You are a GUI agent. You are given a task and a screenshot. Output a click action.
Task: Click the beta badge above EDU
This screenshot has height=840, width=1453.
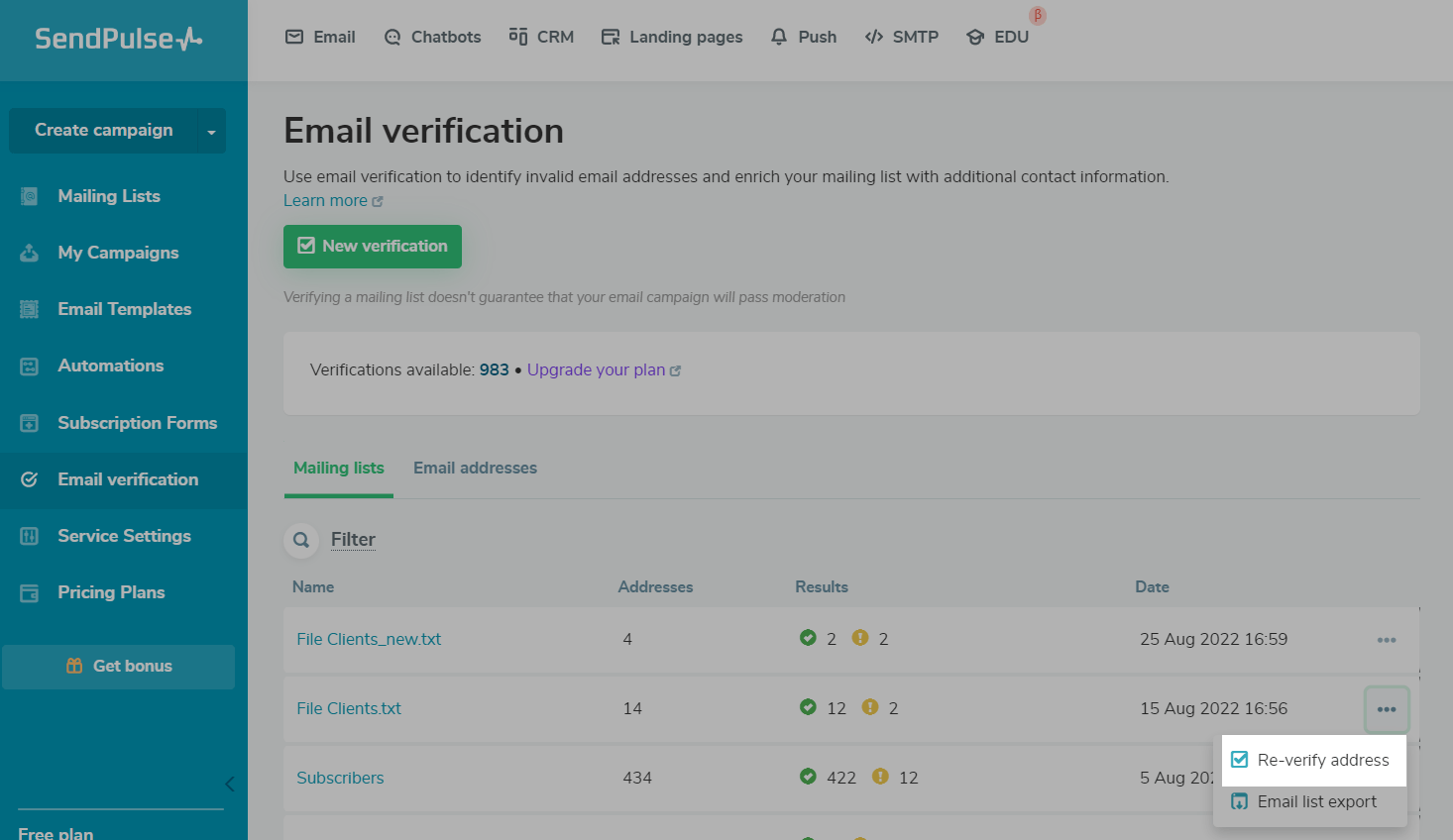point(1038,16)
